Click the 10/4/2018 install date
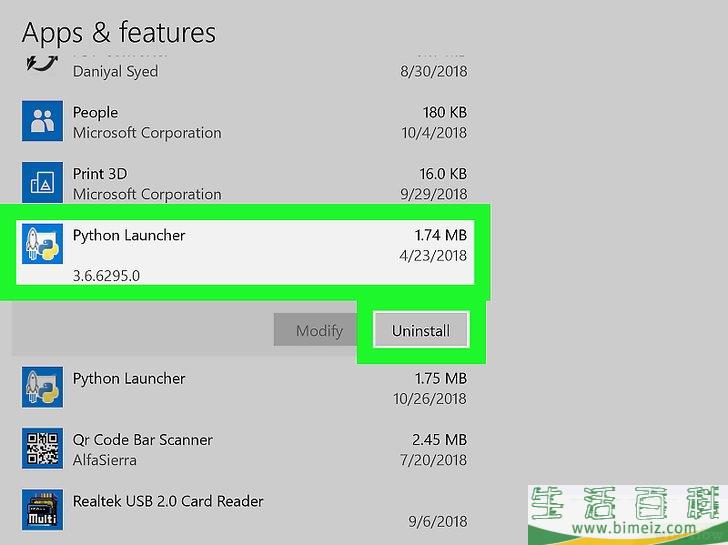This screenshot has width=728, height=545. (434, 133)
